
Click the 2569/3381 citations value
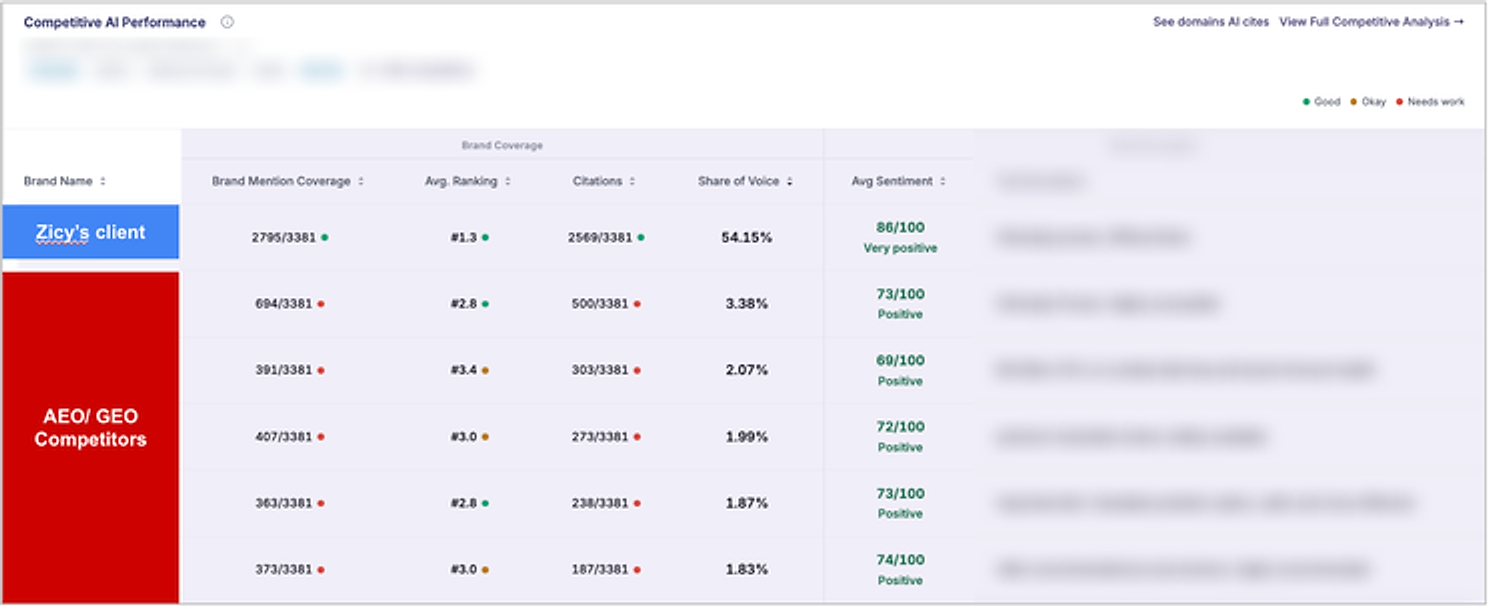[600, 238]
